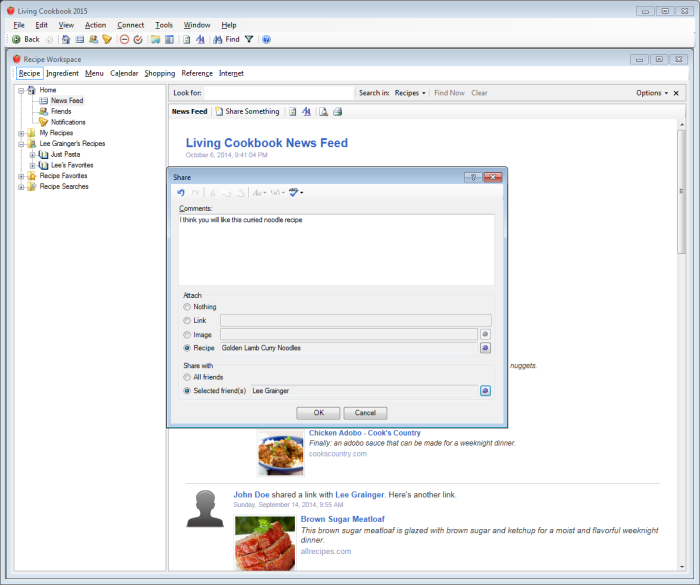
Task: Click the Chicken Adobo recipe thumbnail
Action: tap(281, 453)
